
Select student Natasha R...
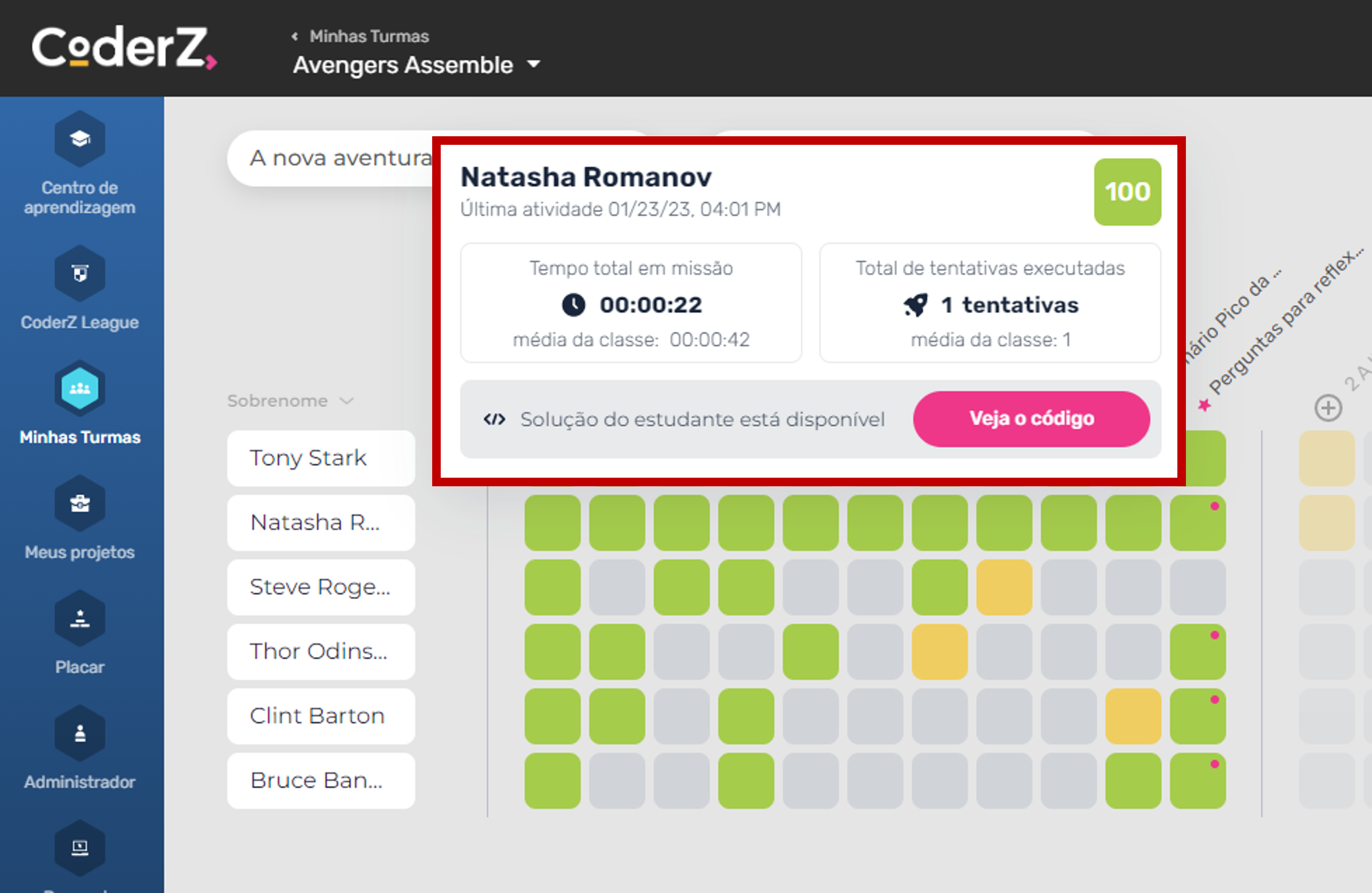click(320, 523)
